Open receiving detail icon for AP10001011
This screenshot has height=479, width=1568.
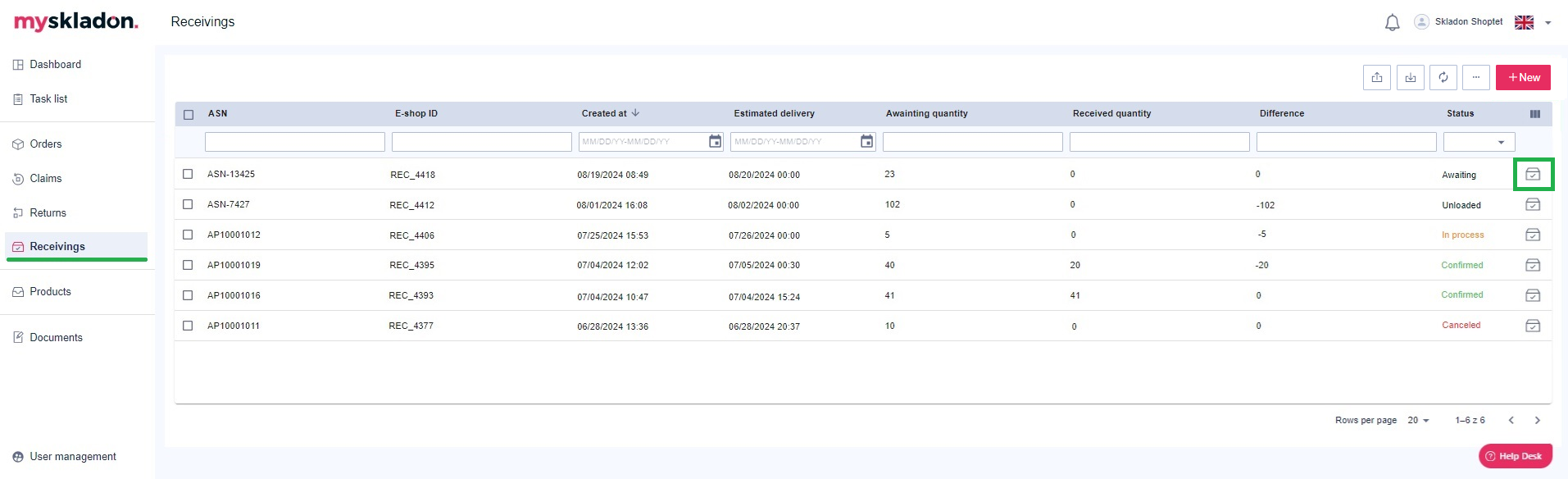1533,326
